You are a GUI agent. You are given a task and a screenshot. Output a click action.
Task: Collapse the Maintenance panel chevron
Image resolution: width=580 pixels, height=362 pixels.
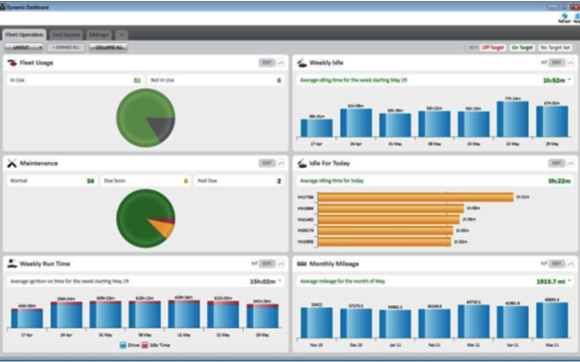[x=281, y=163]
